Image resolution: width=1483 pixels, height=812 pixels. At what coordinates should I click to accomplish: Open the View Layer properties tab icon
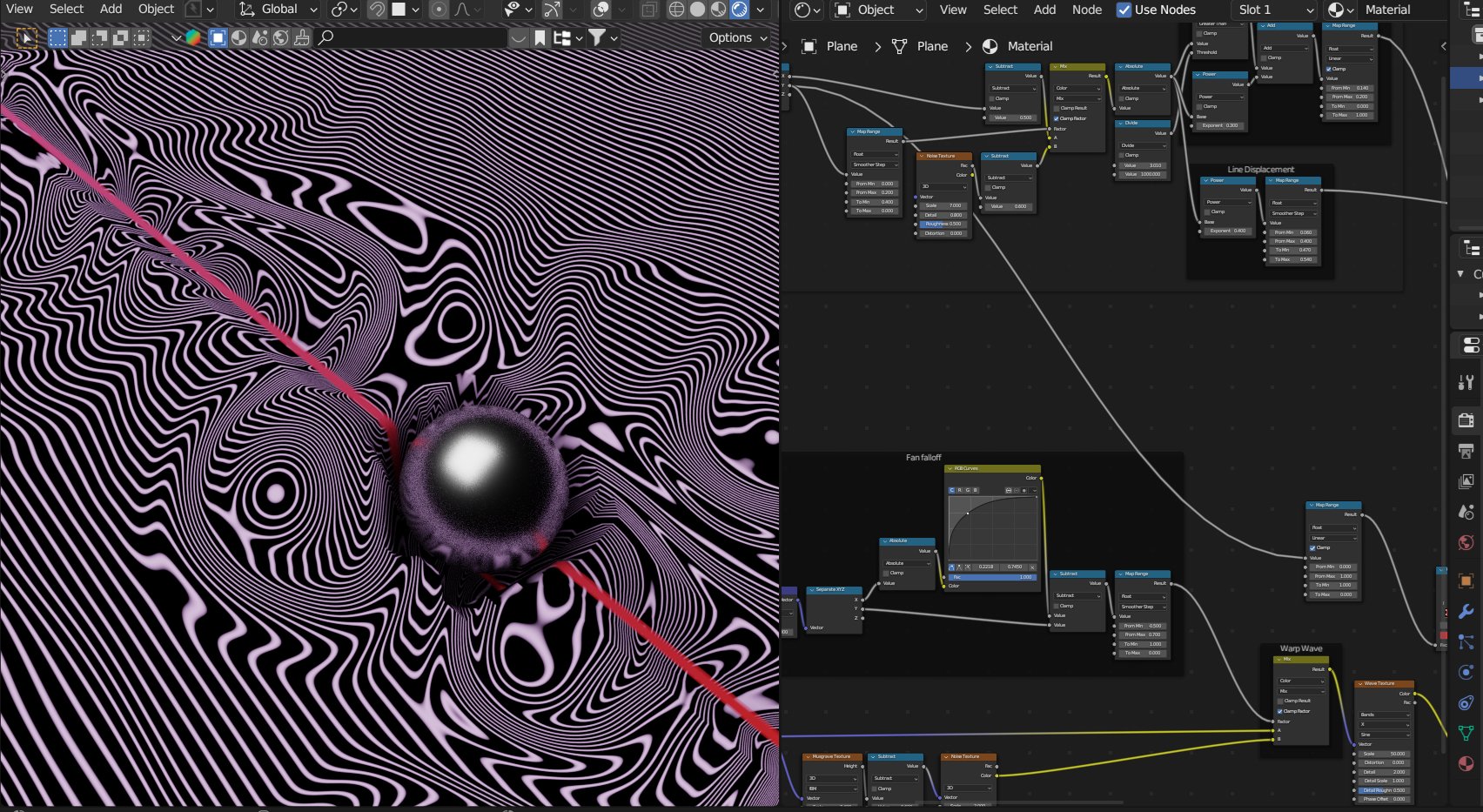pyautogui.click(x=1466, y=481)
